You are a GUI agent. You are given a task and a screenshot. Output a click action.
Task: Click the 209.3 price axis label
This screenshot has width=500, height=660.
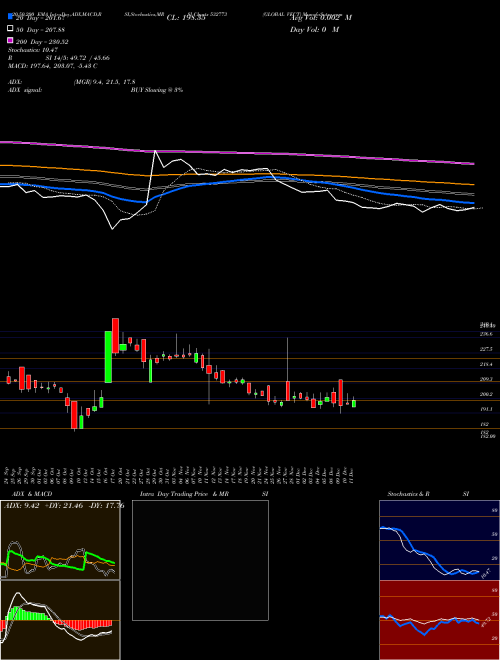pos(487,379)
